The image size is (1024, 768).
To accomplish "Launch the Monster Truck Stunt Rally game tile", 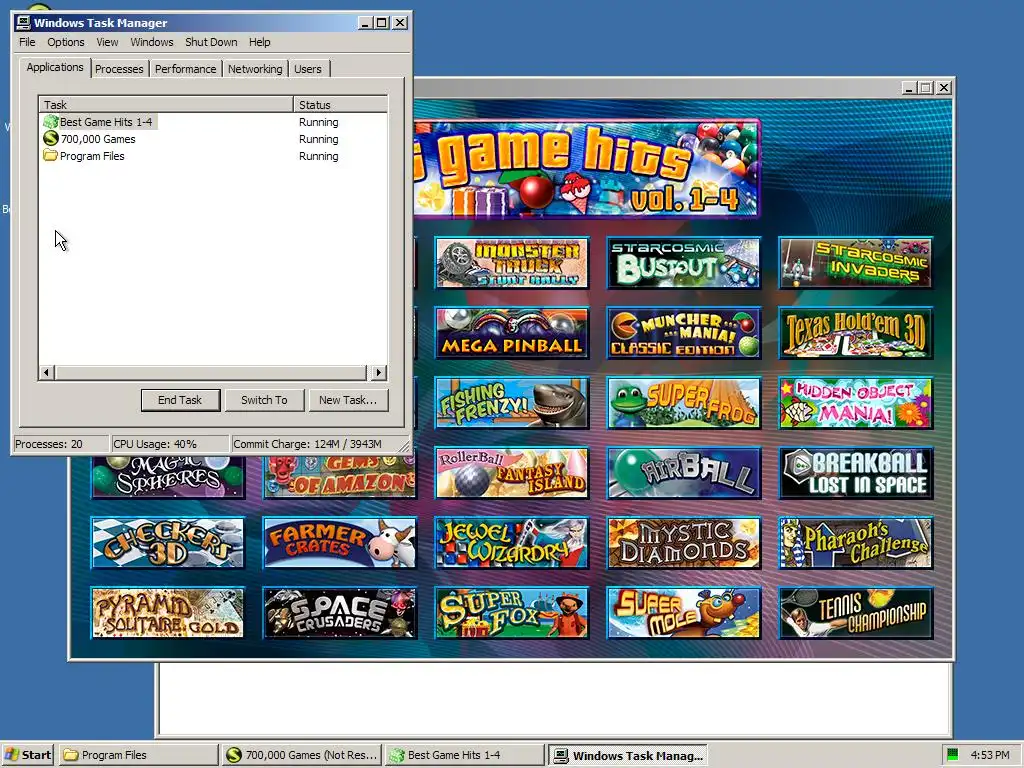I will point(512,263).
